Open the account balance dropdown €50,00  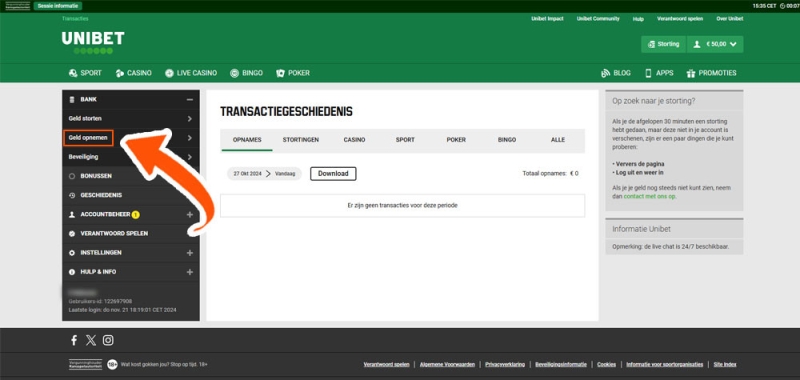click(x=715, y=44)
